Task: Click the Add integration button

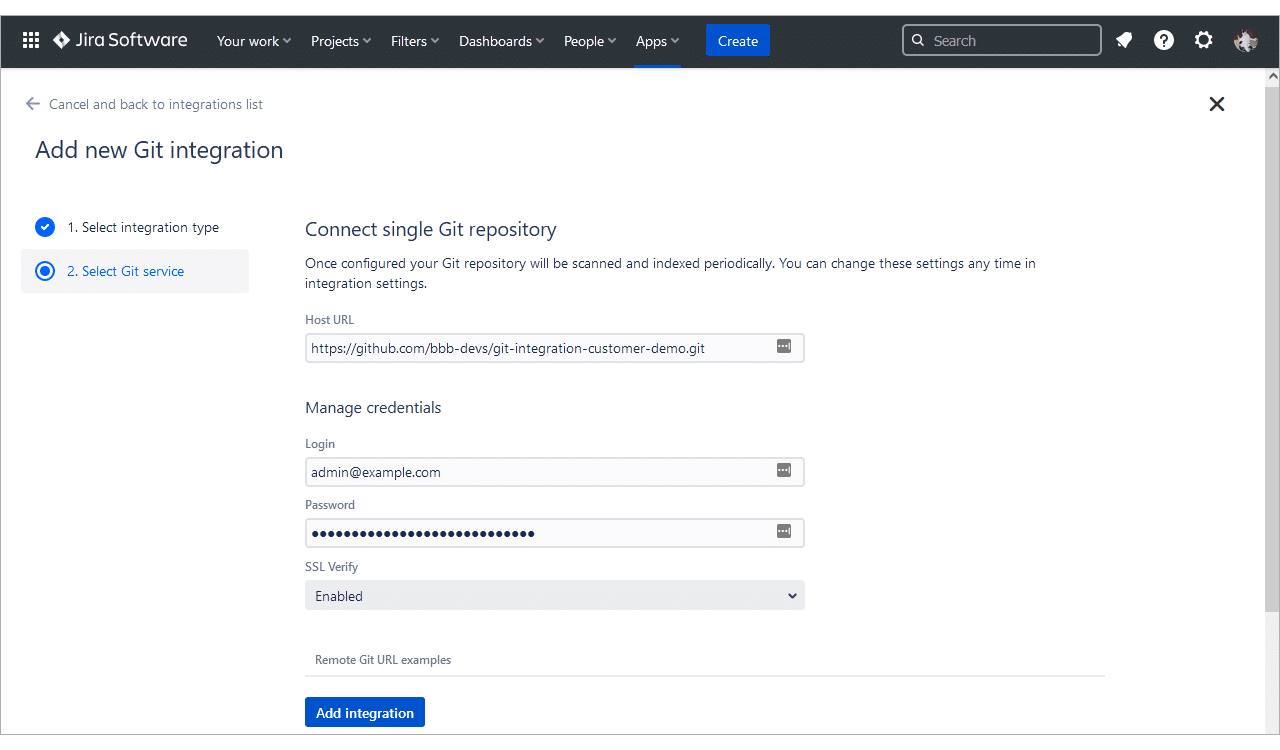Action: [365, 713]
